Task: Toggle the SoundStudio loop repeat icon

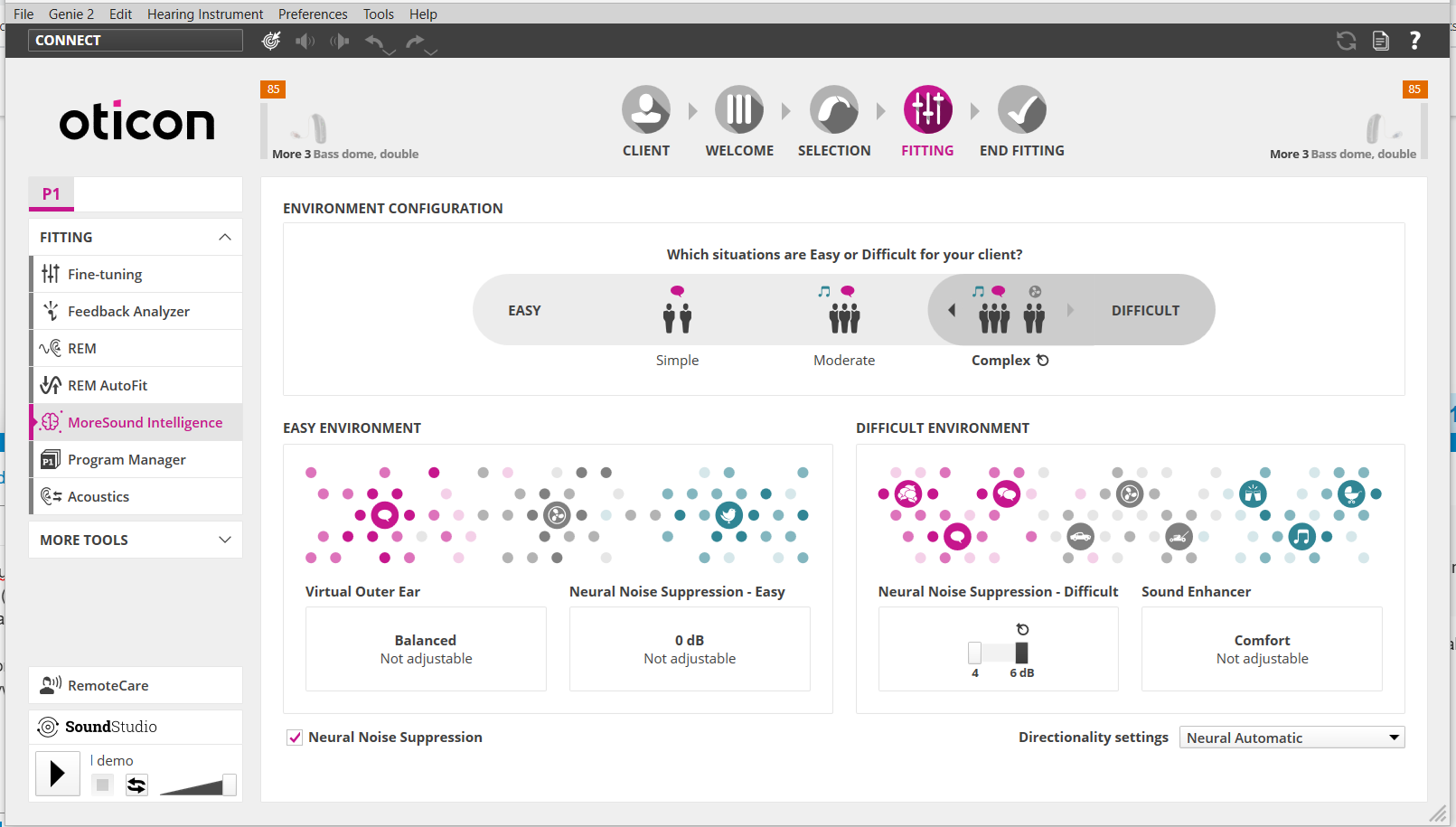Action: [136, 785]
